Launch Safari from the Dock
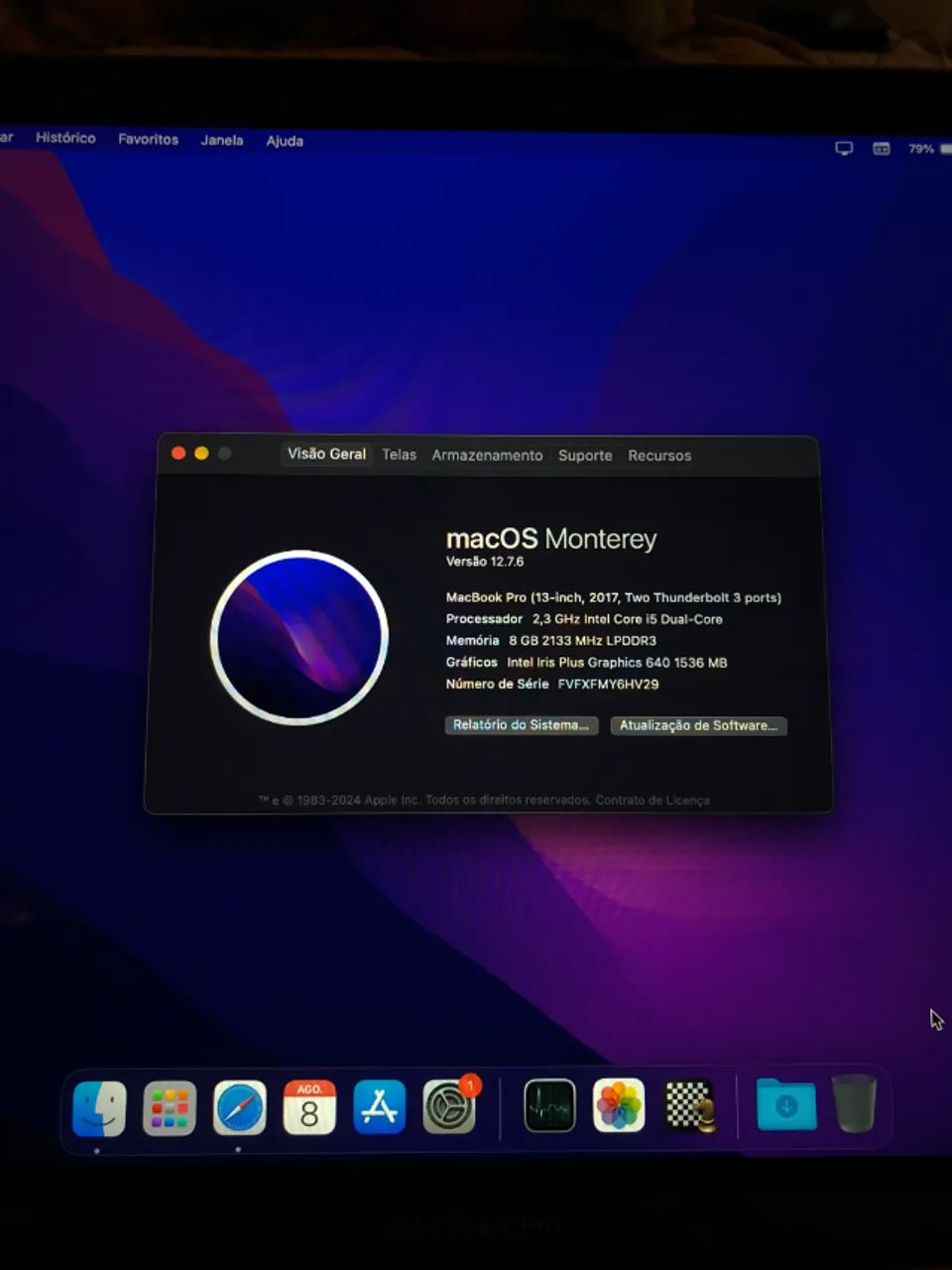The height and width of the screenshot is (1270, 952). [240, 1108]
